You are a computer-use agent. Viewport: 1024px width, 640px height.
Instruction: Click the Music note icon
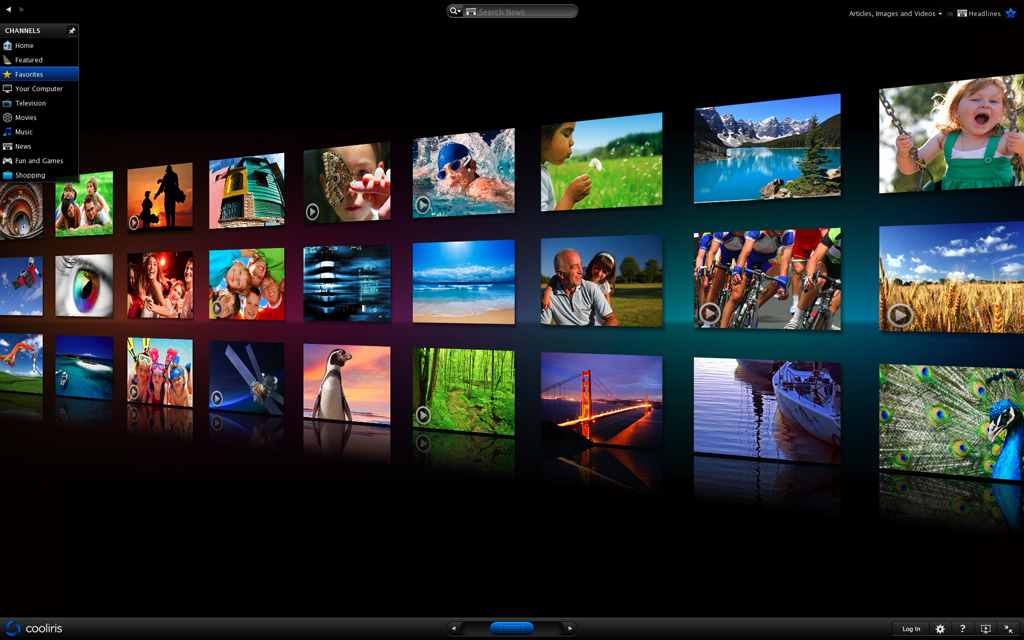coord(7,132)
